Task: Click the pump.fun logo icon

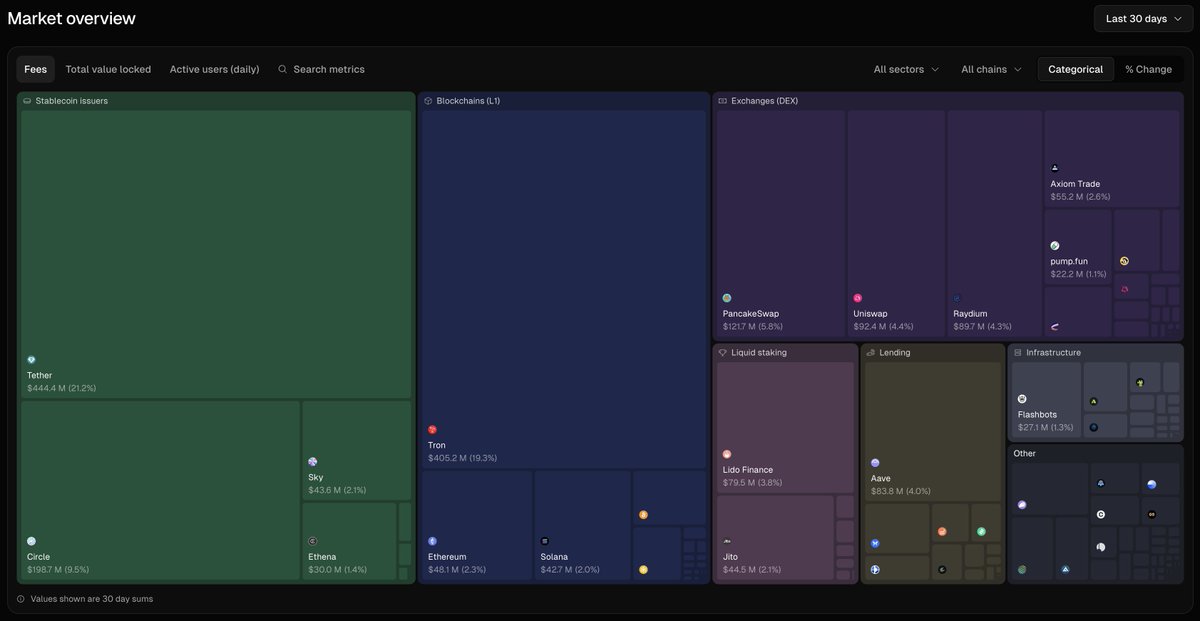Action: (x=1055, y=245)
